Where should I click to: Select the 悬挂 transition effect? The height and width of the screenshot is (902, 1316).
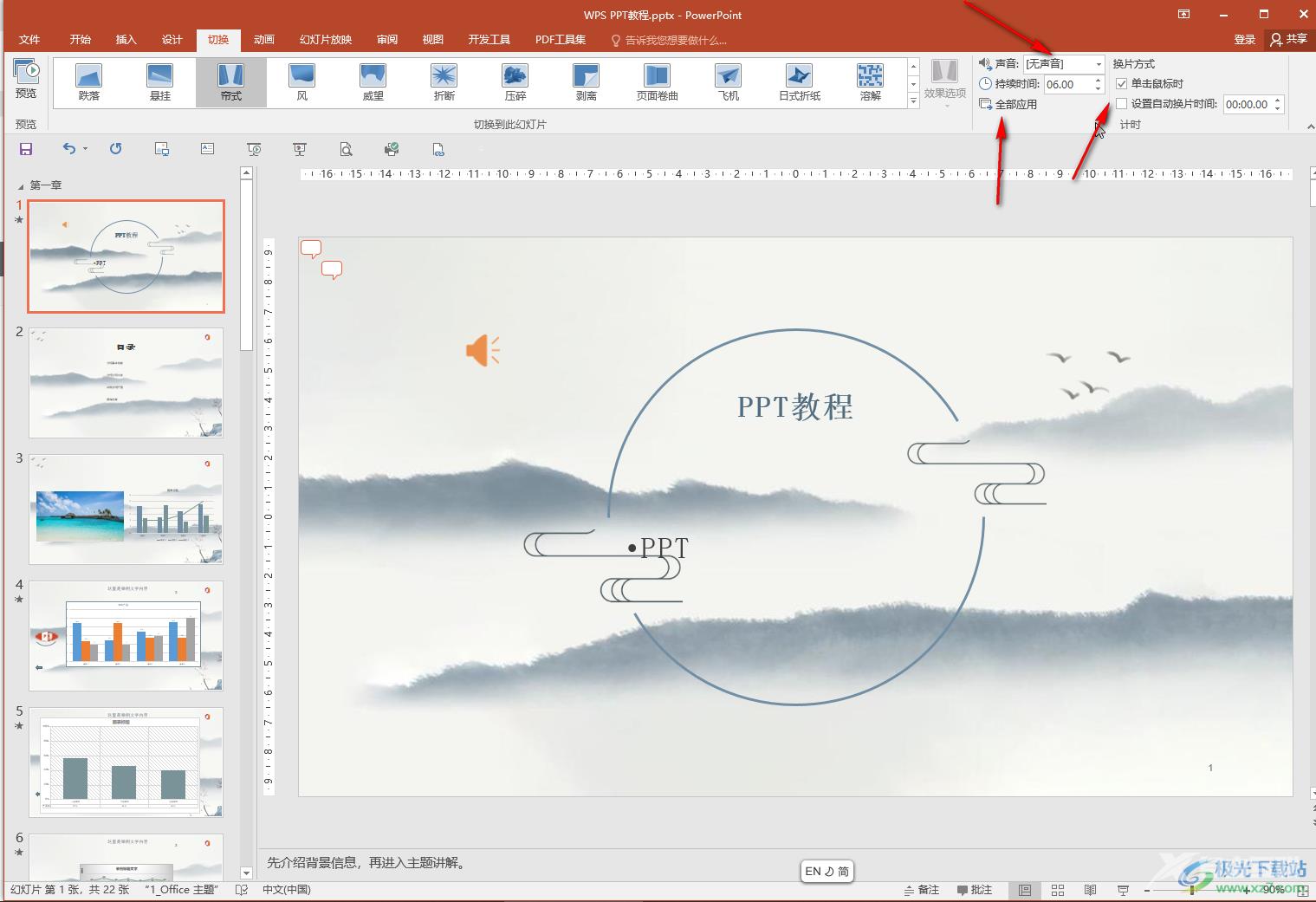click(x=160, y=82)
